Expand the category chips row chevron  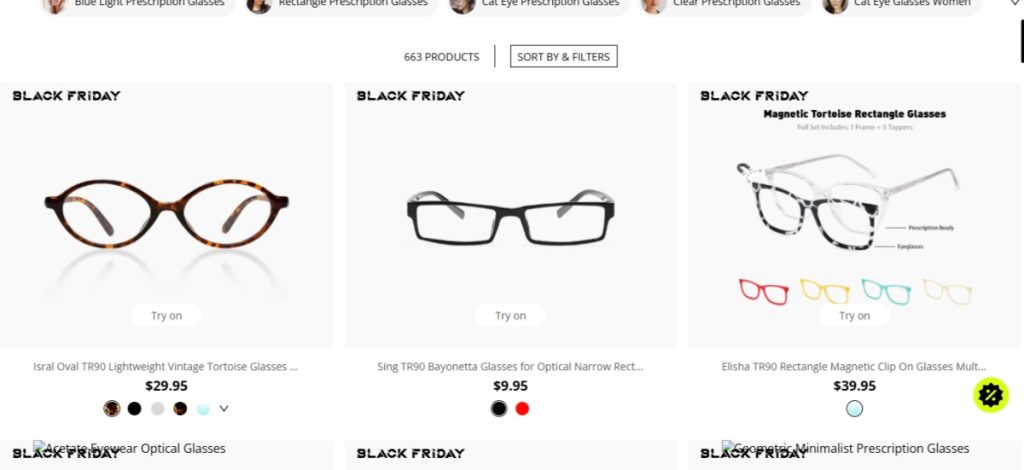click(x=1014, y=4)
